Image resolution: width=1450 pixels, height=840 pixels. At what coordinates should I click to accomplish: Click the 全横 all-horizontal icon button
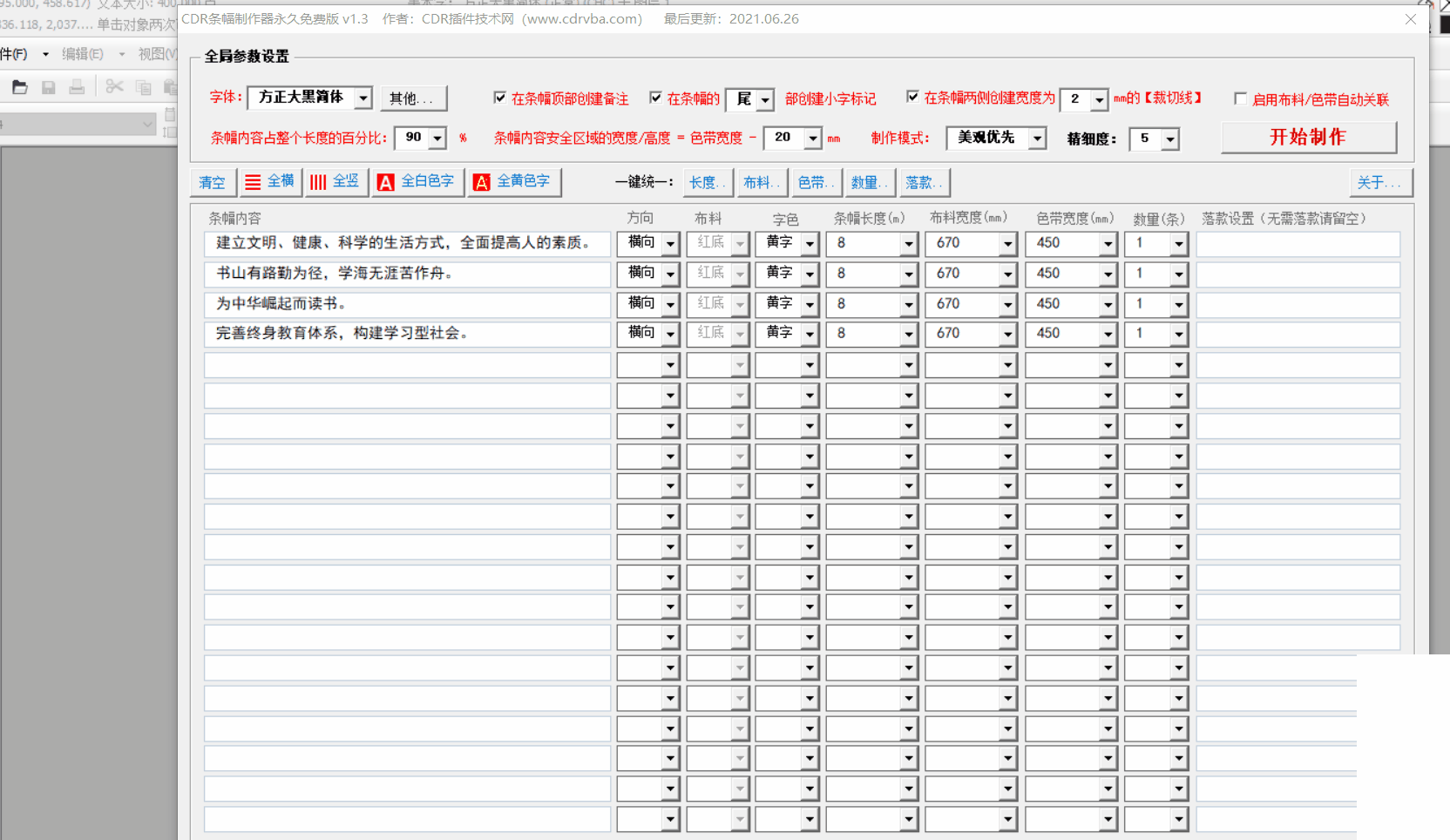[270, 182]
